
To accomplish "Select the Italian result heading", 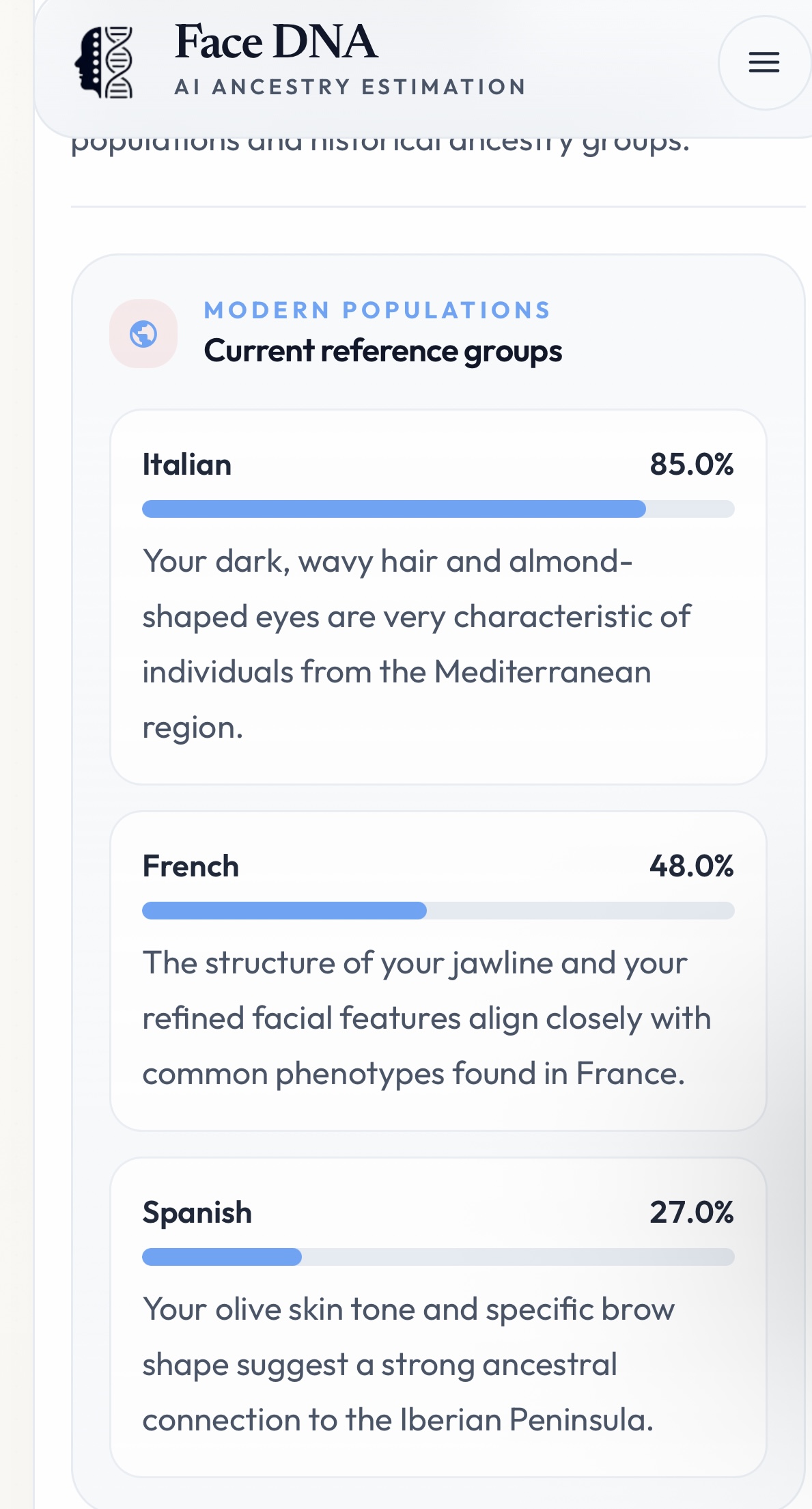I will point(187,465).
